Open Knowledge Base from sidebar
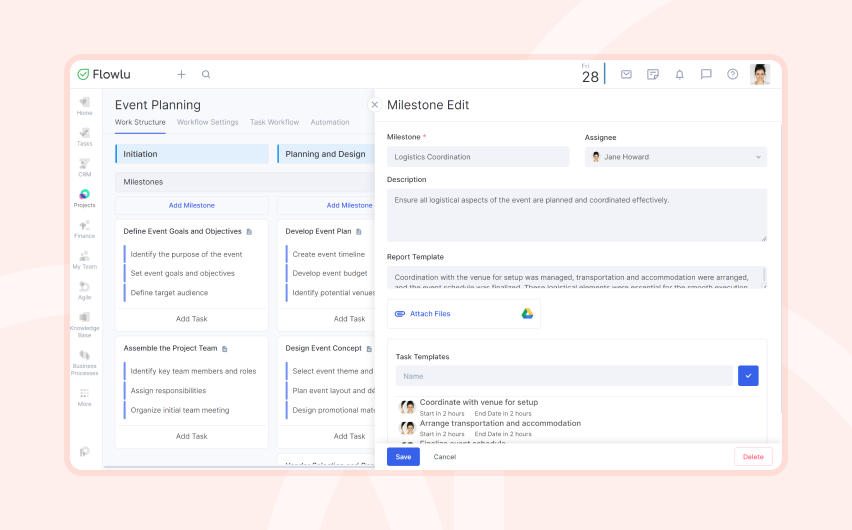 click(x=84, y=325)
